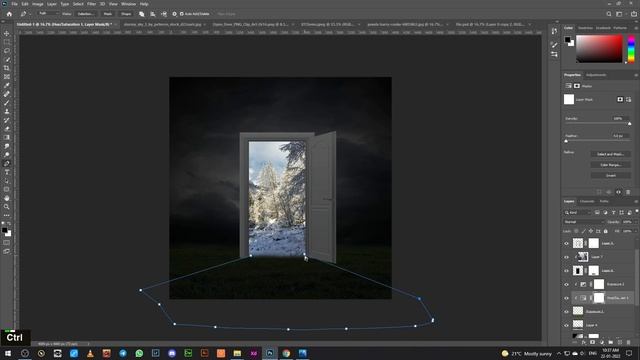The width and height of the screenshot is (640, 360).
Task: Select the Rectangle shape tool
Action: tap(7, 189)
